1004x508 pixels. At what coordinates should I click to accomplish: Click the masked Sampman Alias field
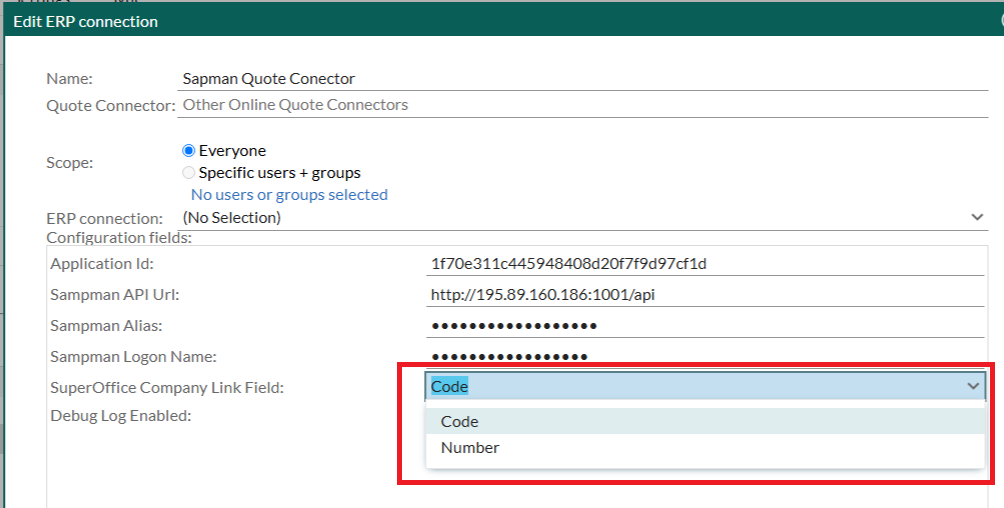click(705, 325)
